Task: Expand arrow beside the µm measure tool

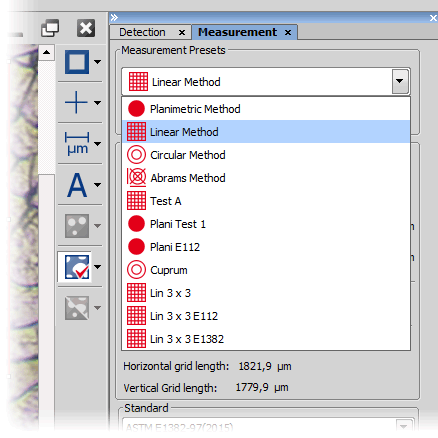Action: tap(98, 144)
